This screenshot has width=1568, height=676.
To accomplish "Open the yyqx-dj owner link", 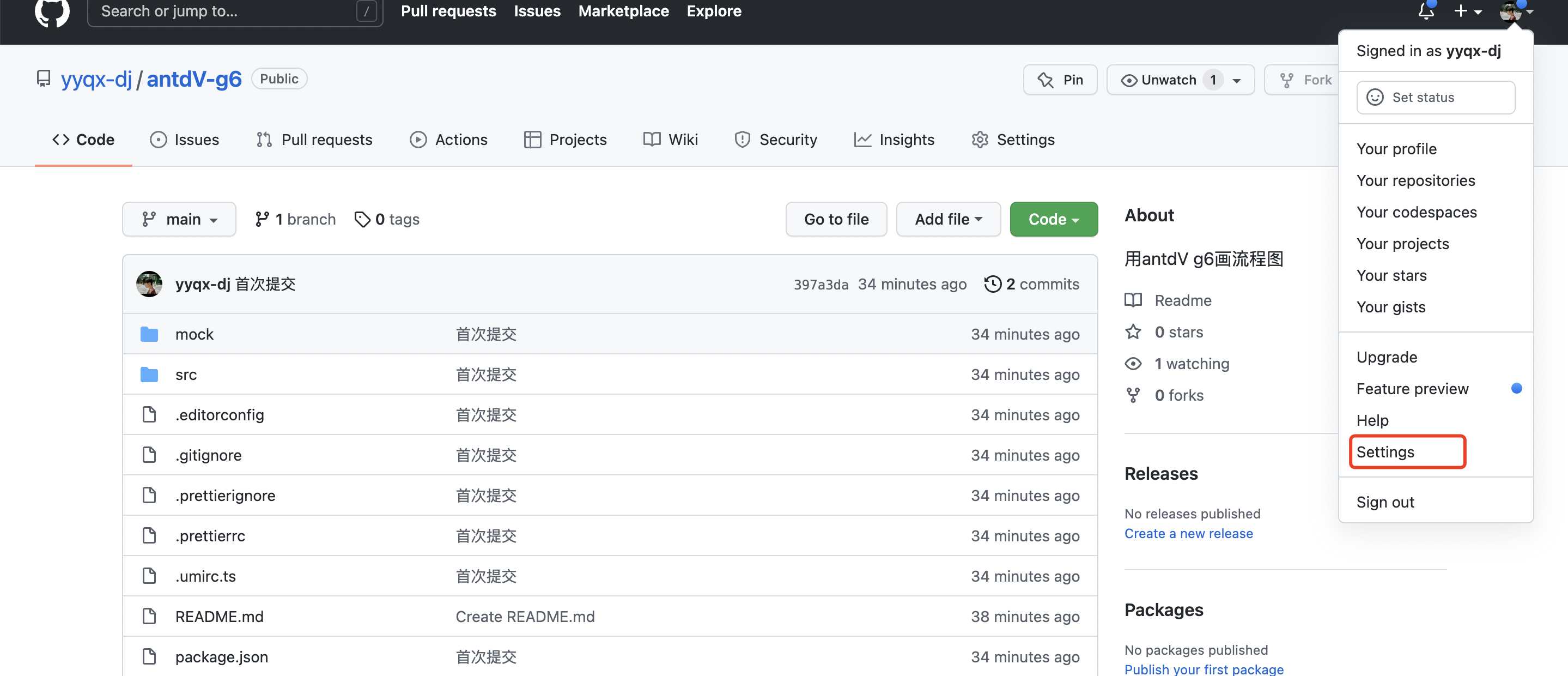I will tap(96, 79).
